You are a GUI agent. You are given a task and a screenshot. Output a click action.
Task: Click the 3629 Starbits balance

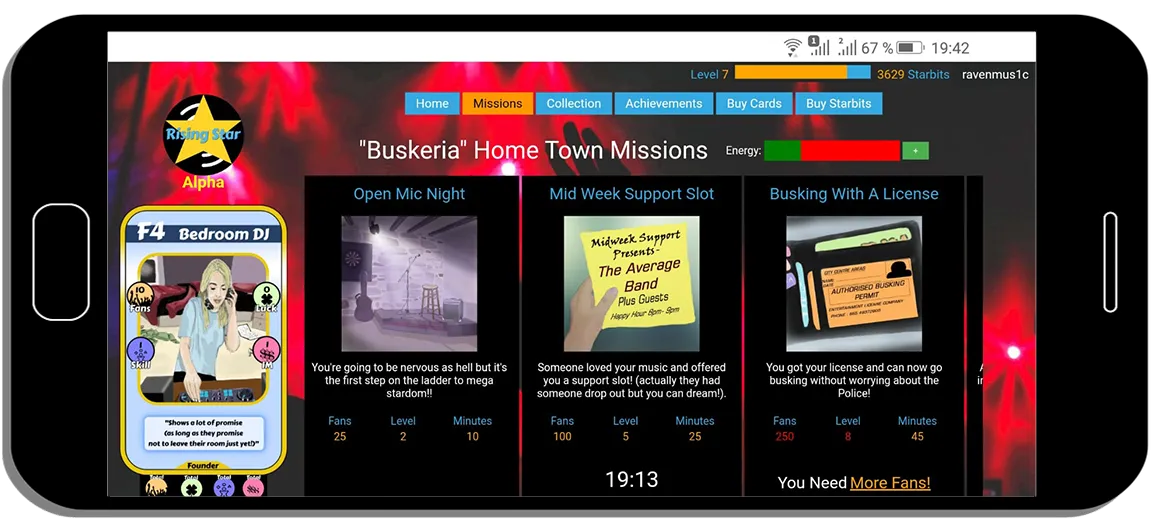[912, 74]
